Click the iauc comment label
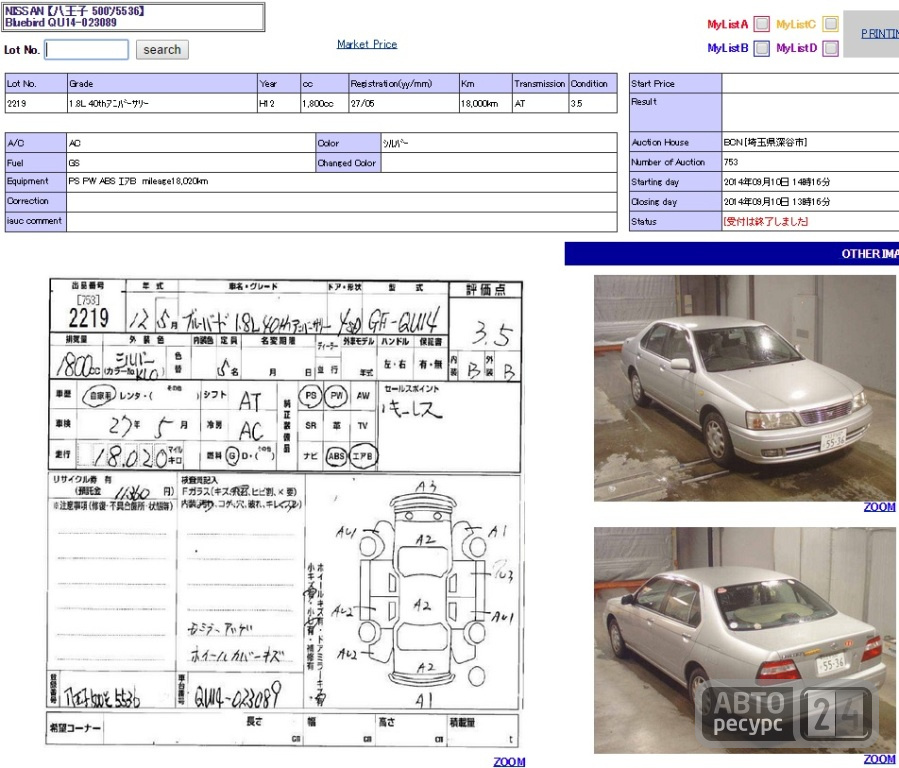 36,221
